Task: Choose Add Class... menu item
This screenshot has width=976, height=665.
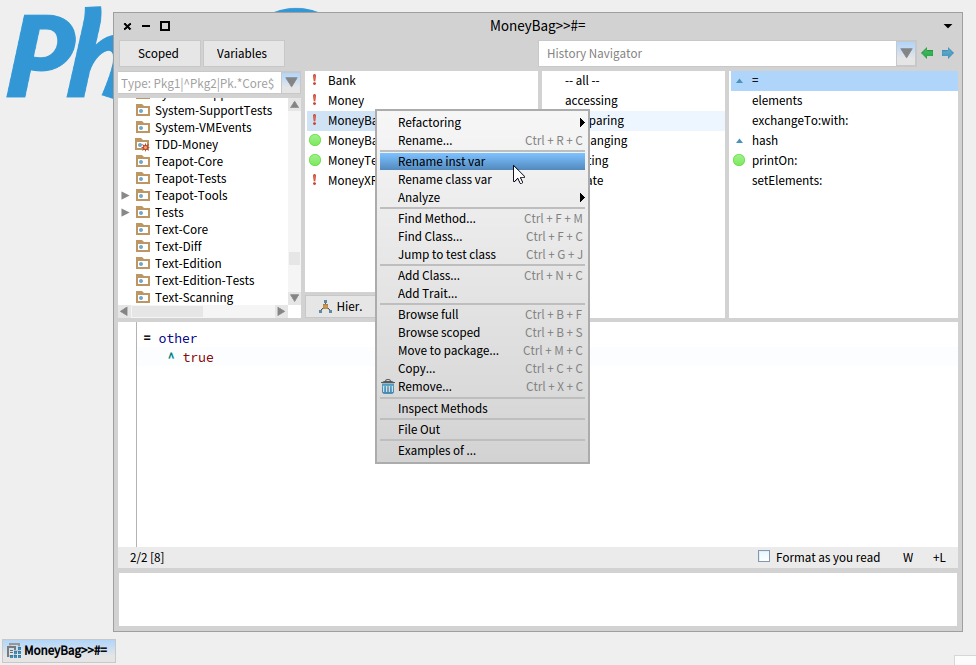Action: (482, 275)
